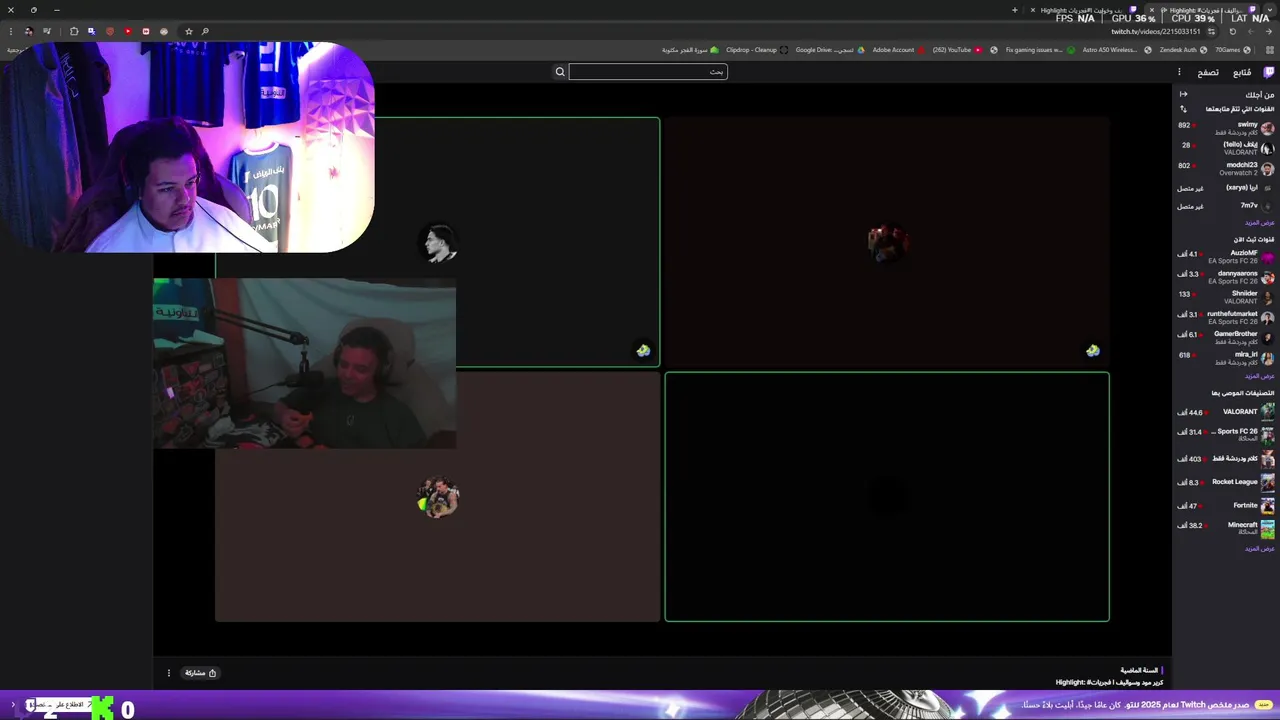Click the Twitch search field

click(x=648, y=72)
